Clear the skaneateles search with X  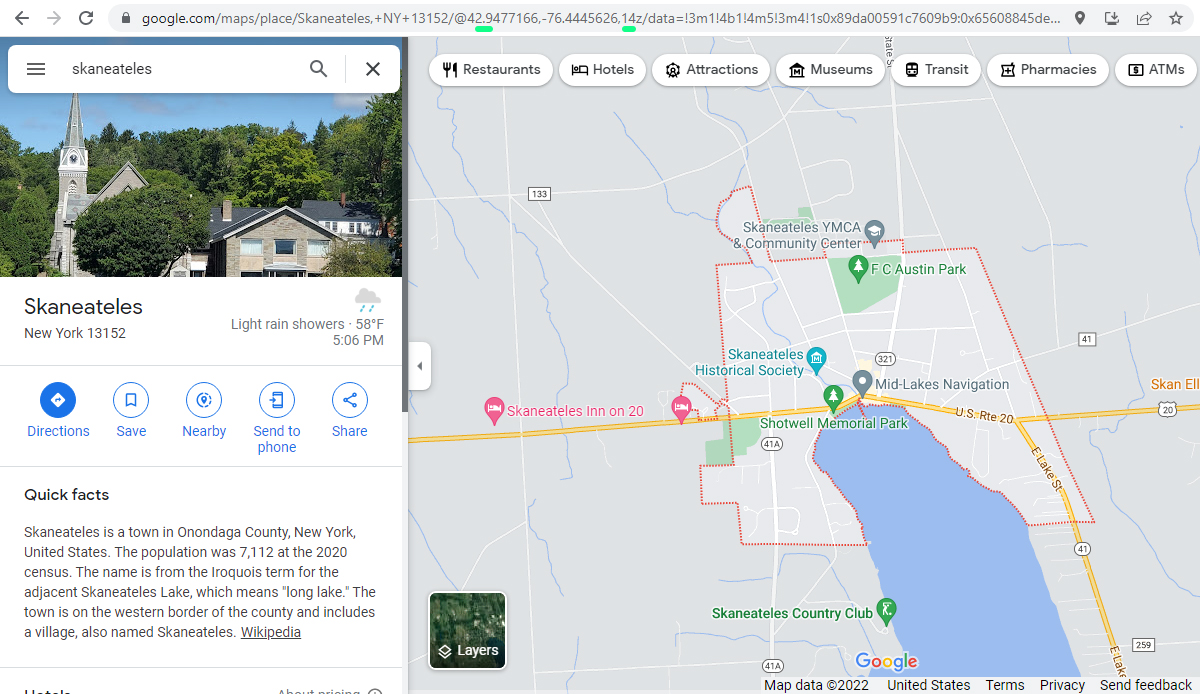(x=373, y=69)
